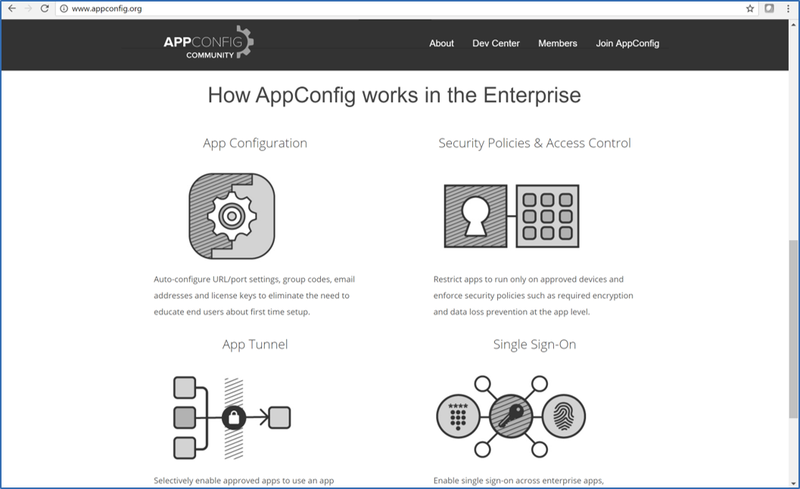The width and height of the screenshot is (800, 489).
Task: Click the Single Sign-On key icon
Action: tap(511, 417)
